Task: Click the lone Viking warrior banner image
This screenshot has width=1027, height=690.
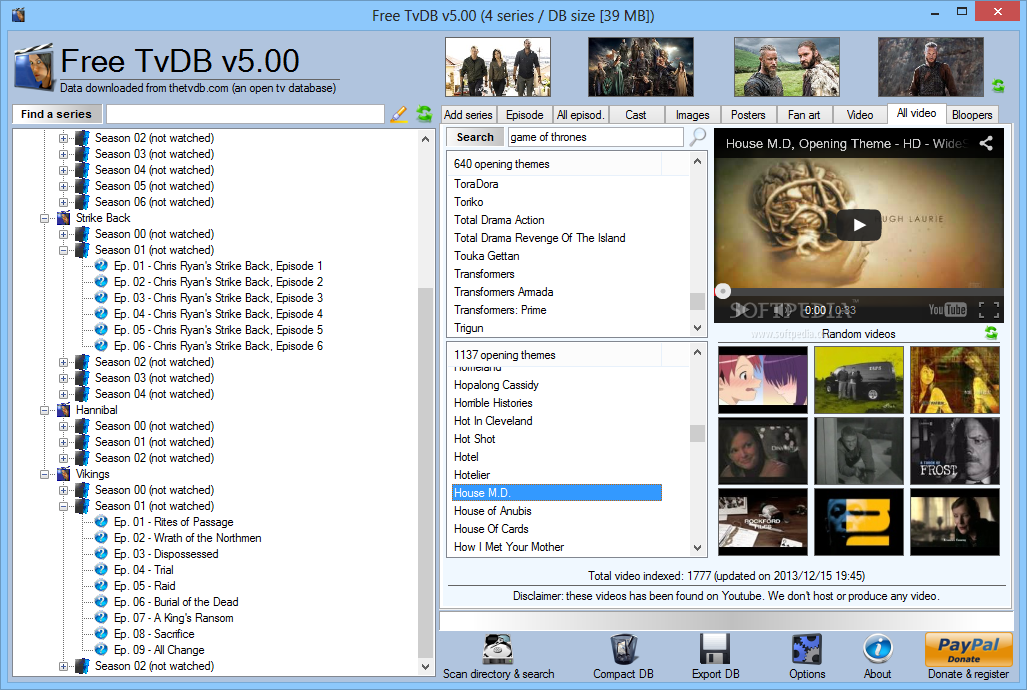Action: point(931,67)
